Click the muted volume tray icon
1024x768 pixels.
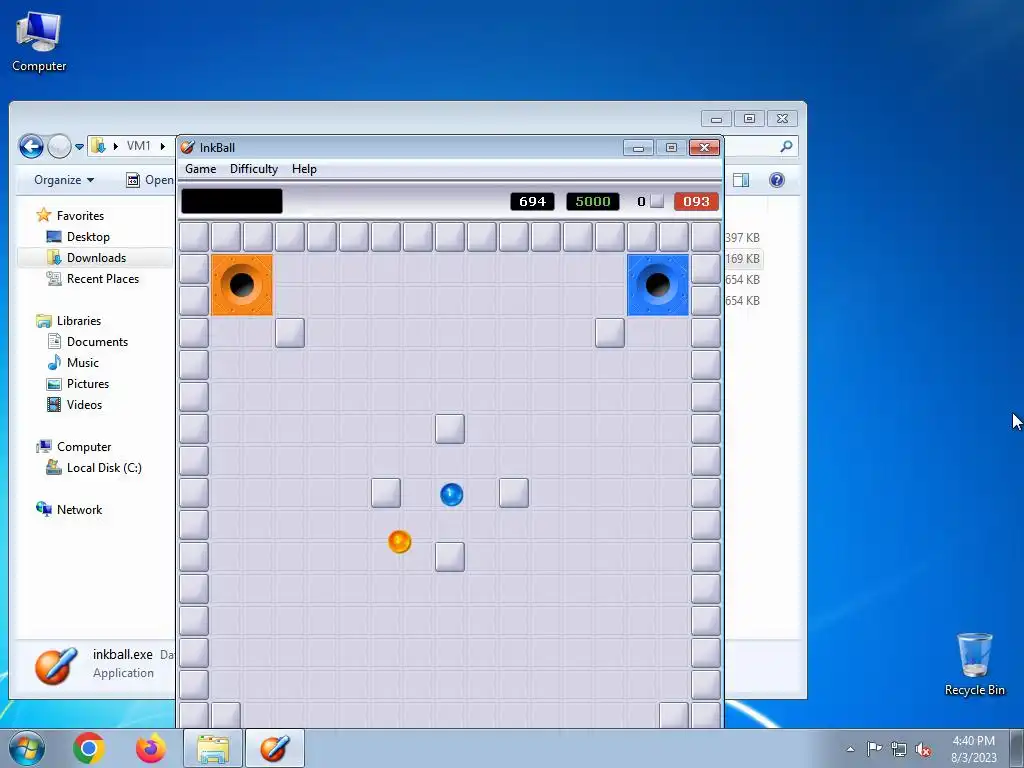click(x=923, y=750)
